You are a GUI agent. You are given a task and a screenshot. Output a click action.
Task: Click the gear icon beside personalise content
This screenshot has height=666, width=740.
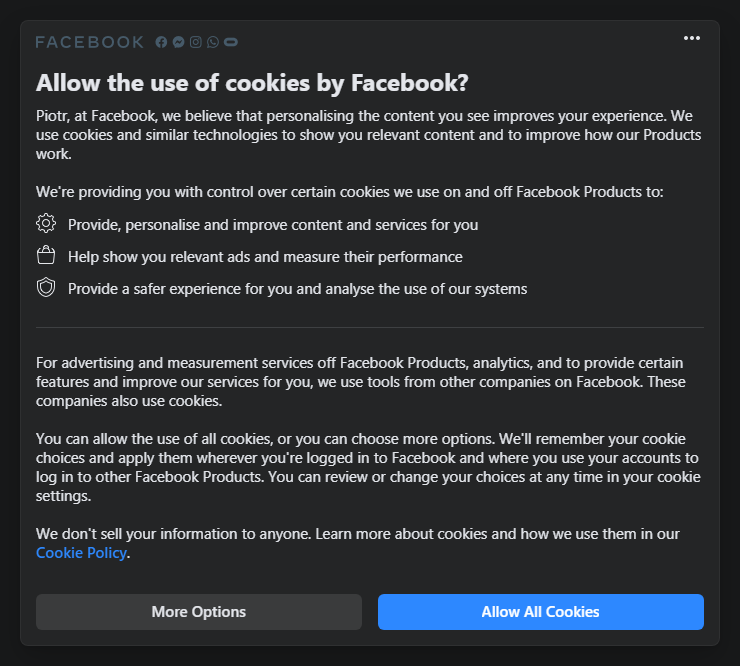point(46,223)
